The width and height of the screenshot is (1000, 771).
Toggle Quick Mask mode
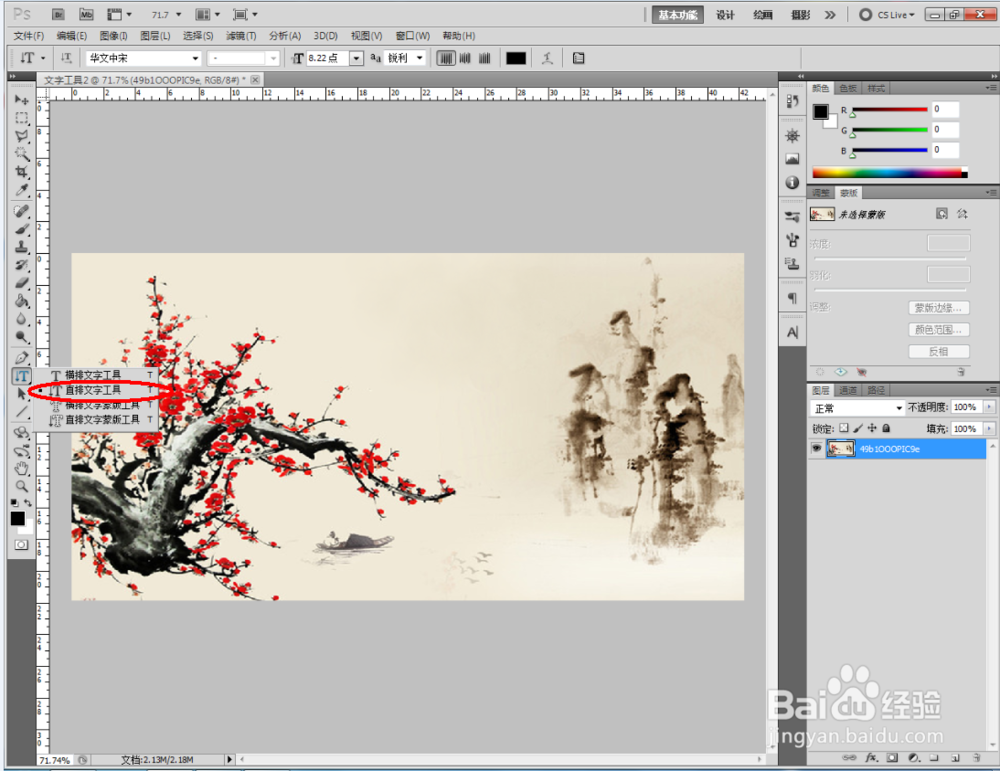[22, 545]
